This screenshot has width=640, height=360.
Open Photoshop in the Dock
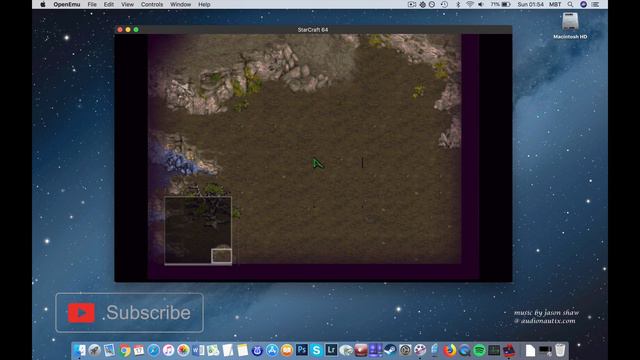pyautogui.click(x=302, y=350)
